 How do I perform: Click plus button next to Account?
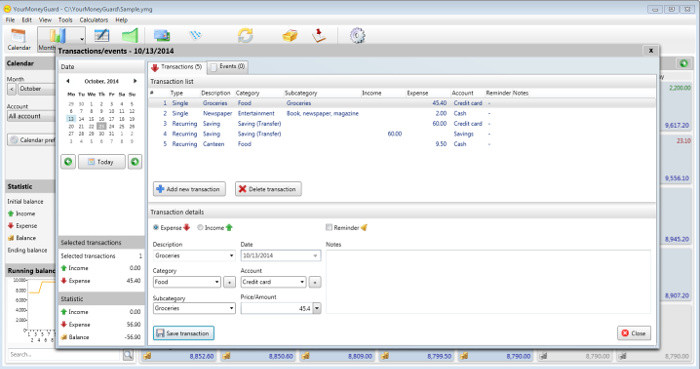click(315, 282)
